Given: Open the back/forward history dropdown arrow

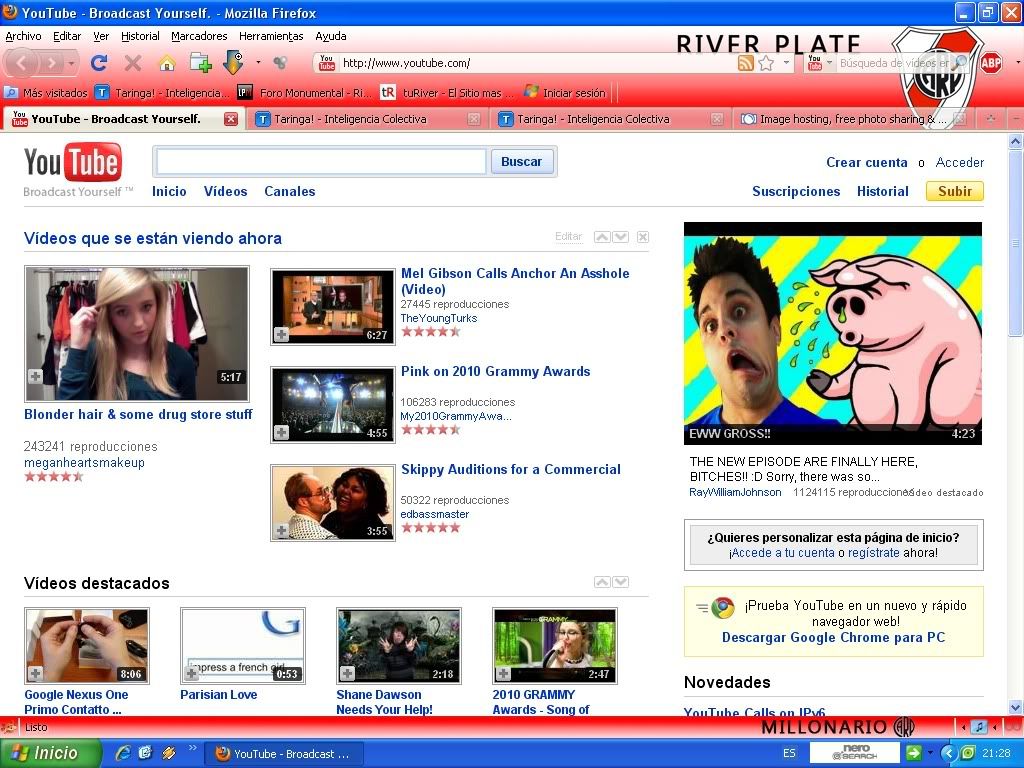Looking at the screenshot, I should coord(77,63).
